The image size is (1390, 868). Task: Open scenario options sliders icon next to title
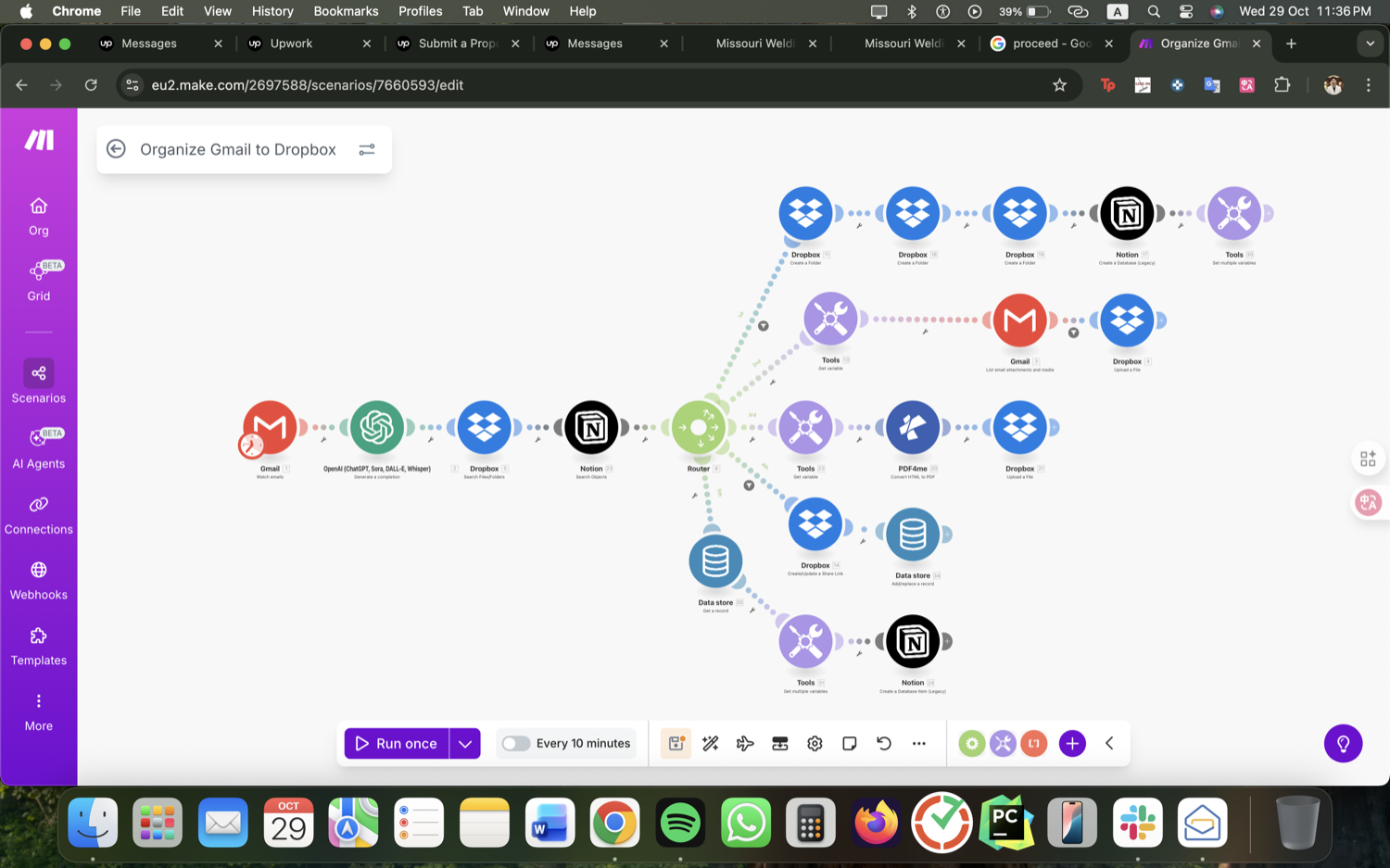tap(367, 149)
